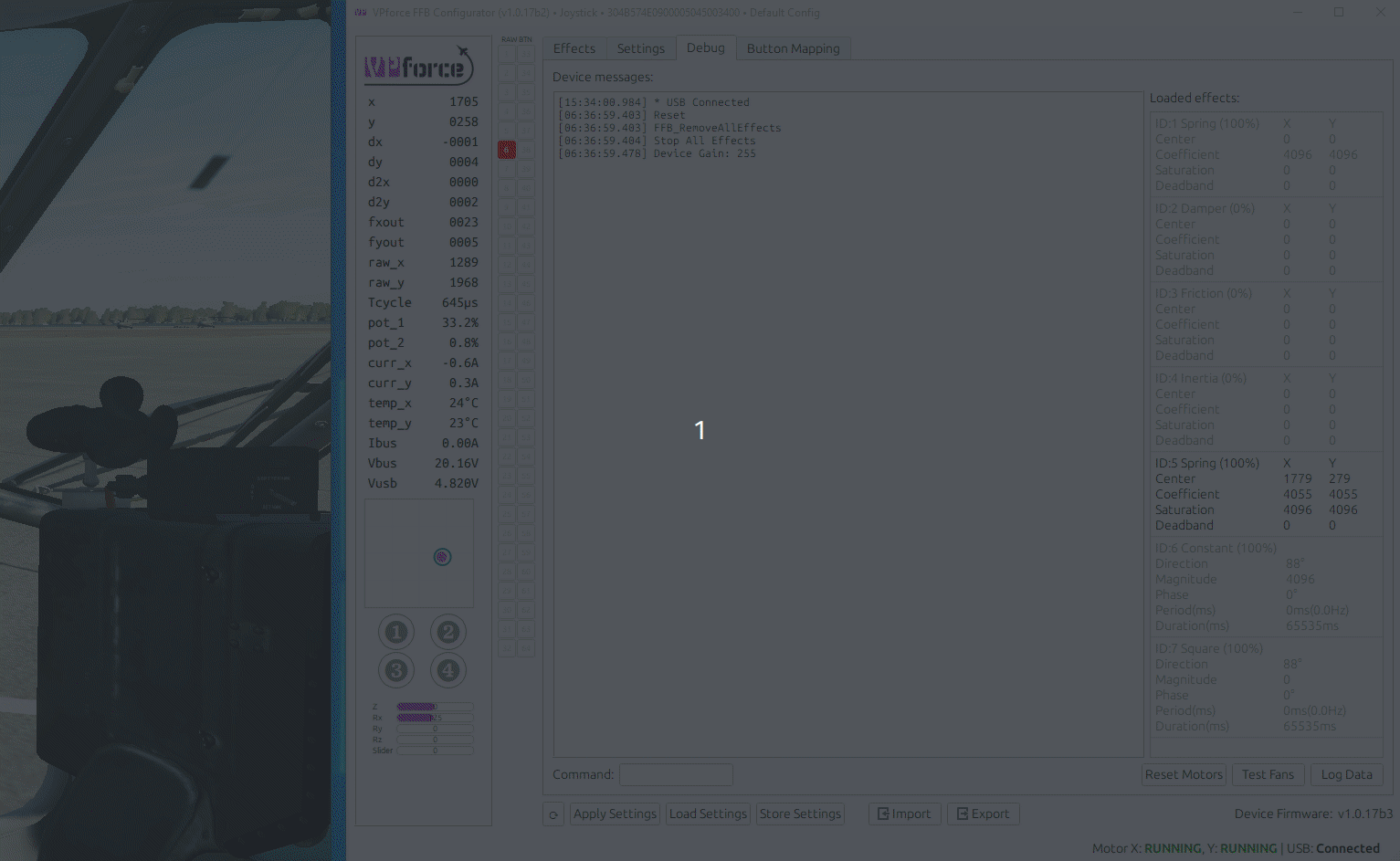Click the Test Fans button

pyautogui.click(x=1268, y=774)
